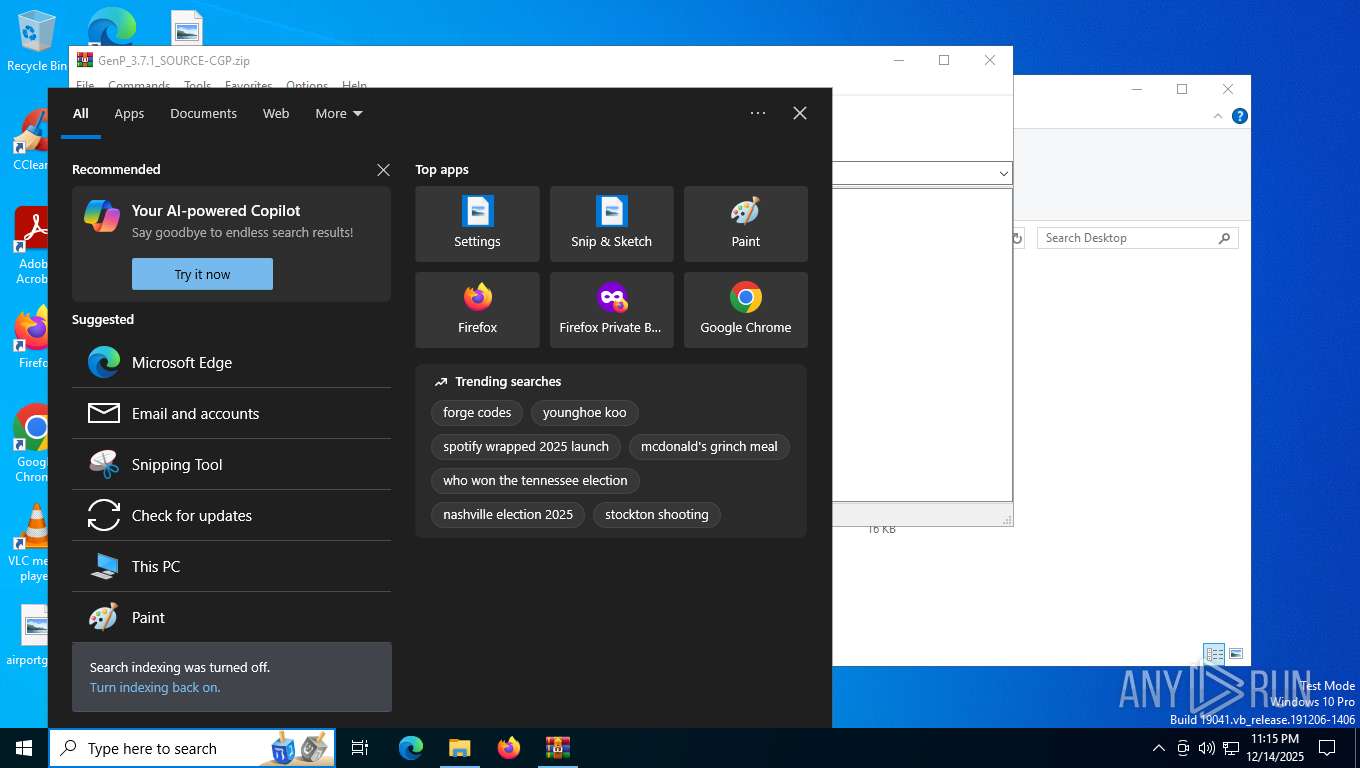
Task: Launch Snipping Tool suggestion
Action: 231,464
